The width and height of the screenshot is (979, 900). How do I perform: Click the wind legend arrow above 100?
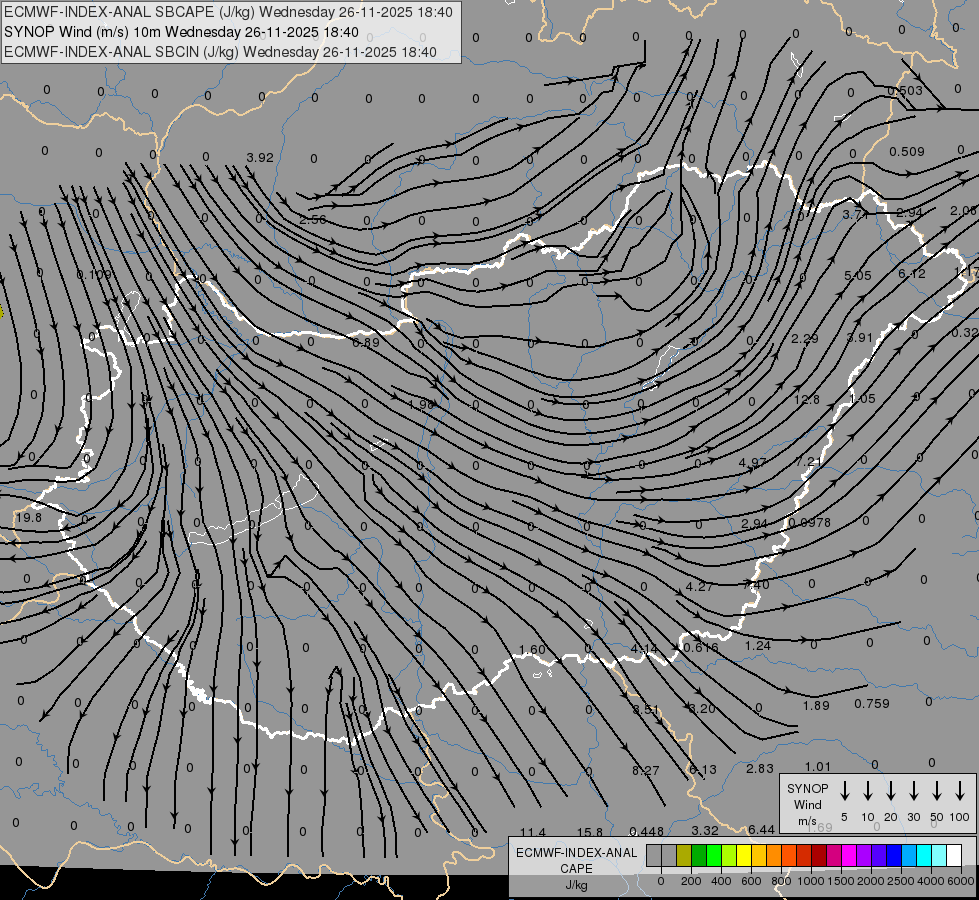[x=960, y=791]
